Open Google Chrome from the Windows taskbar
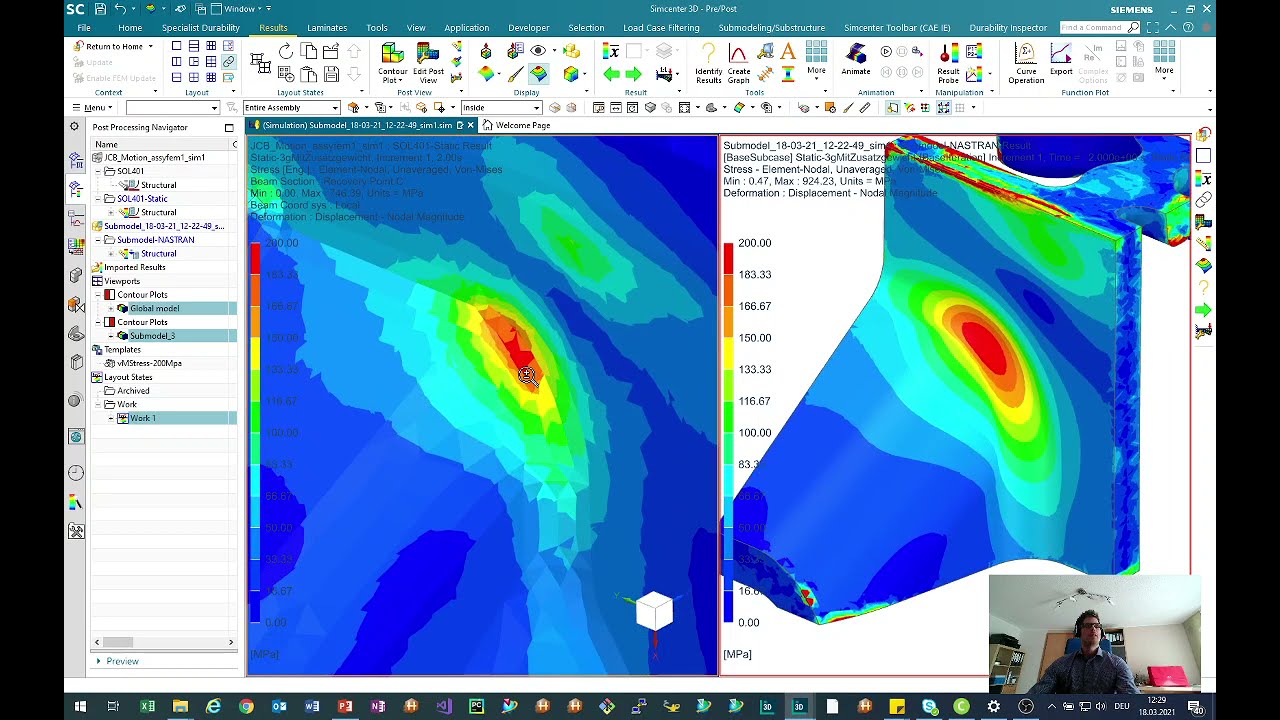Screen dimensions: 1280x720 coord(246,707)
